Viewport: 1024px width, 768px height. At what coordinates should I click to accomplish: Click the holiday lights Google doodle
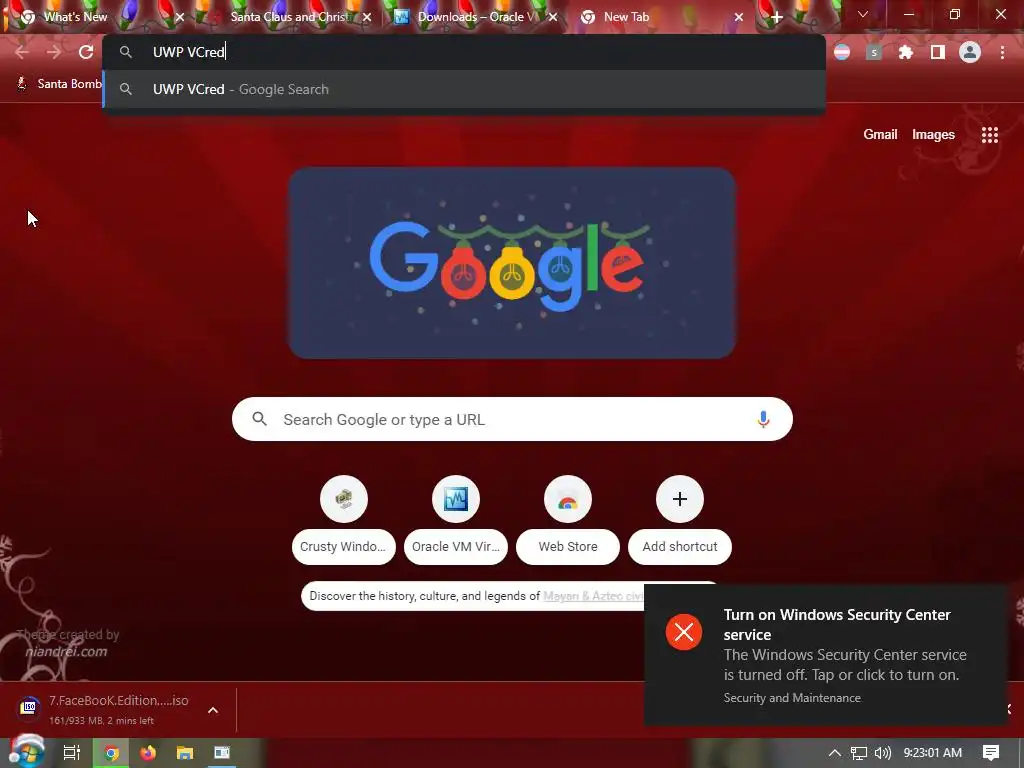tap(512, 263)
